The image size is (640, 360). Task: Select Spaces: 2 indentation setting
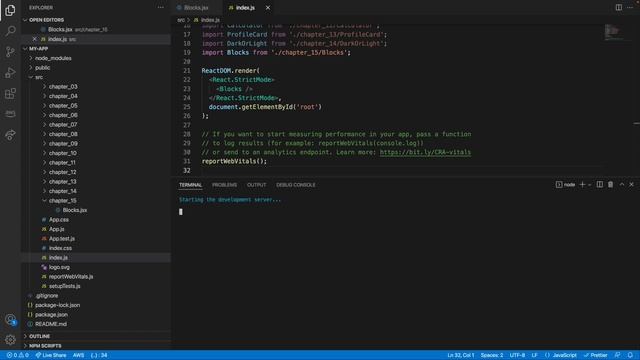[x=492, y=355]
